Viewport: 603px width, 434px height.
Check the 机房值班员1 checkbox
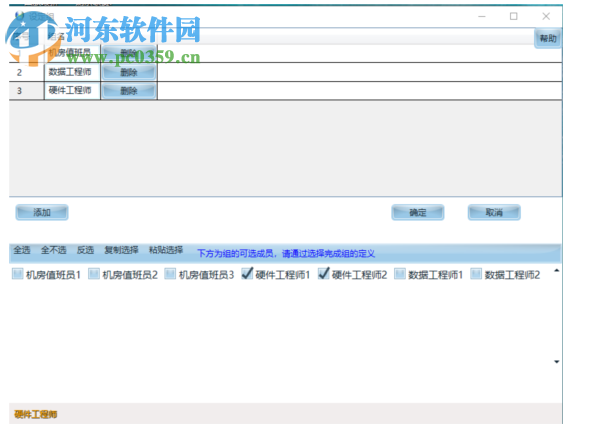[17, 274]
